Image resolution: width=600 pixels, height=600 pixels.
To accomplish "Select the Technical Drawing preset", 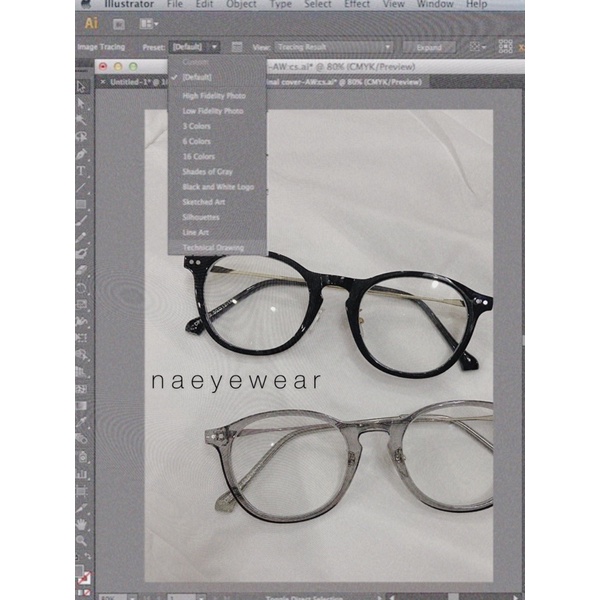I will pos(212,247).
